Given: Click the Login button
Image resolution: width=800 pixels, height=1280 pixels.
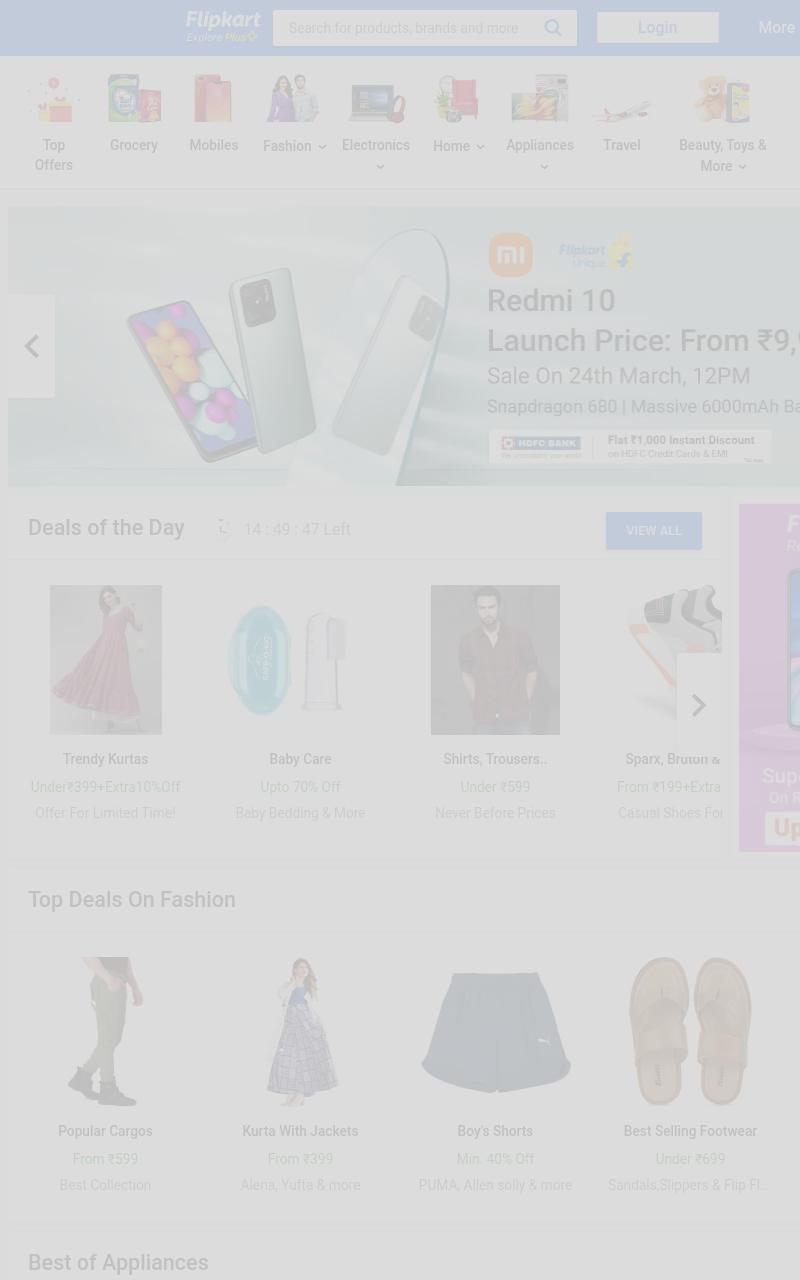Looking at the screenshot, I should [x=658, y=28].
